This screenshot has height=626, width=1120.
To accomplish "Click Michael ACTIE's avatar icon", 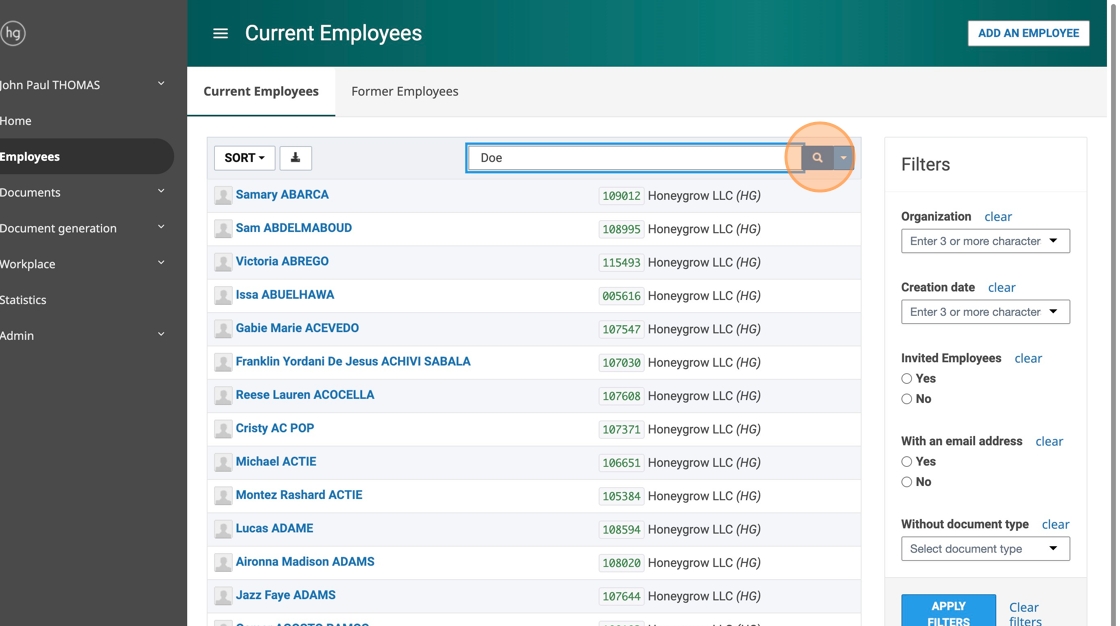I will (x=223, y=462).
